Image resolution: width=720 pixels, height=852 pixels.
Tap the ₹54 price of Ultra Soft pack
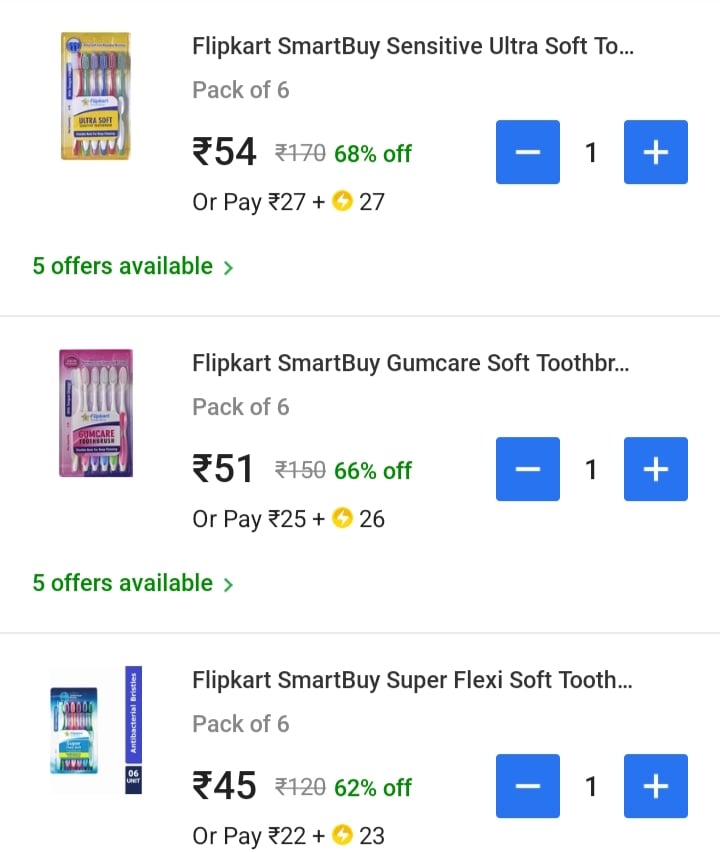(x=225, y=153)
